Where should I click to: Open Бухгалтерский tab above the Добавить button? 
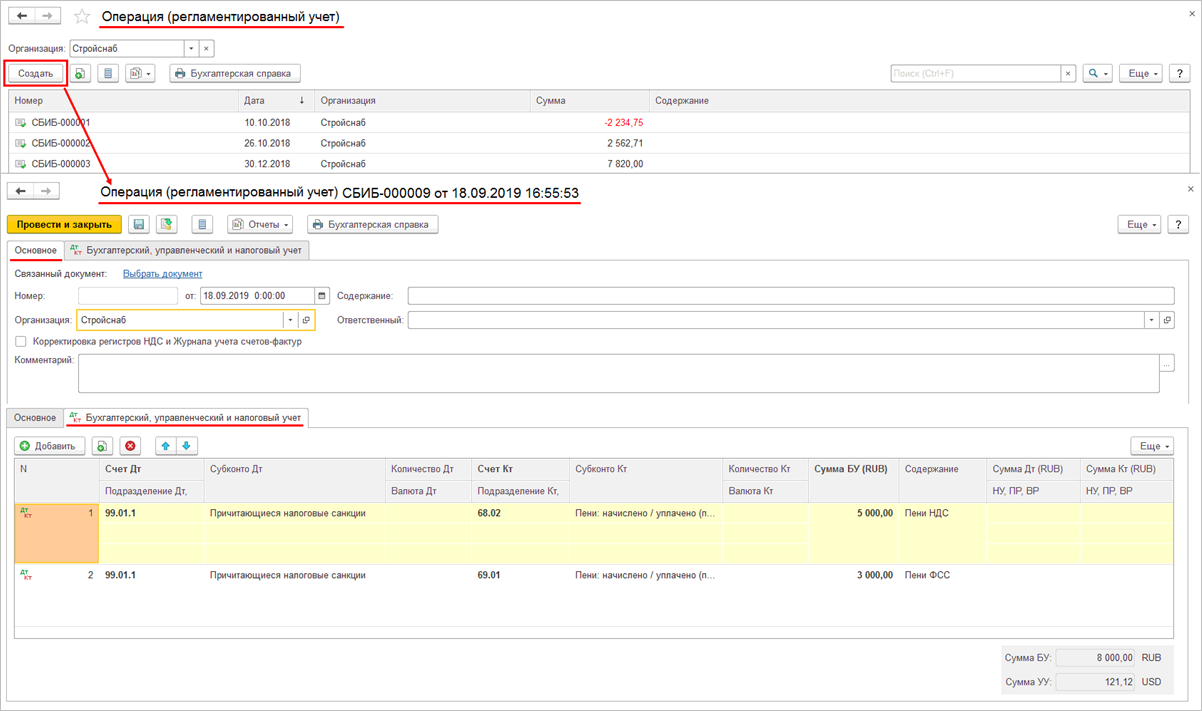point(187,417)
